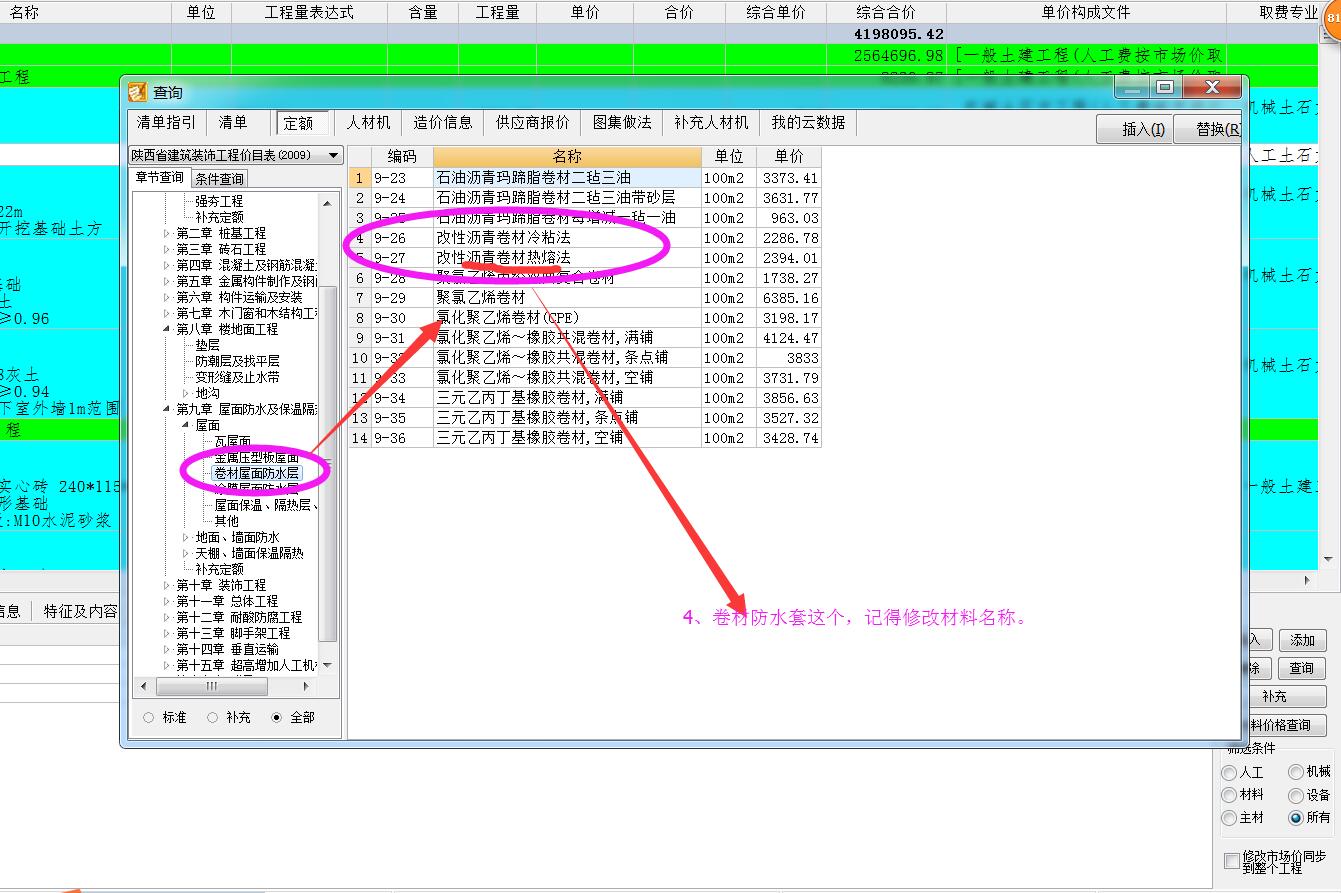Select 防潮层及找平层 tree item
Screen dimensions: 1341x893
point(237,361)
